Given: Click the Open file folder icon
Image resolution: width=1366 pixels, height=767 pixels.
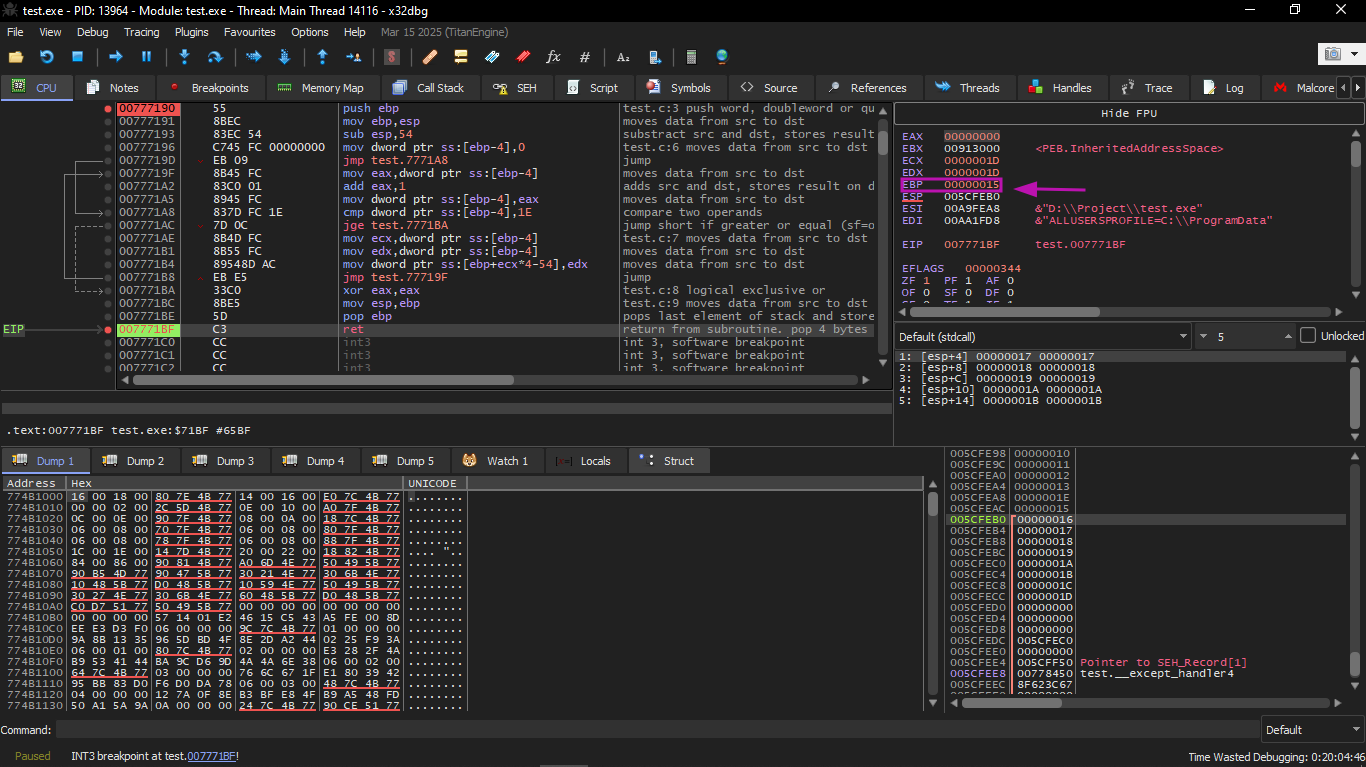Looking at the screenshot, I should [15, 57].
